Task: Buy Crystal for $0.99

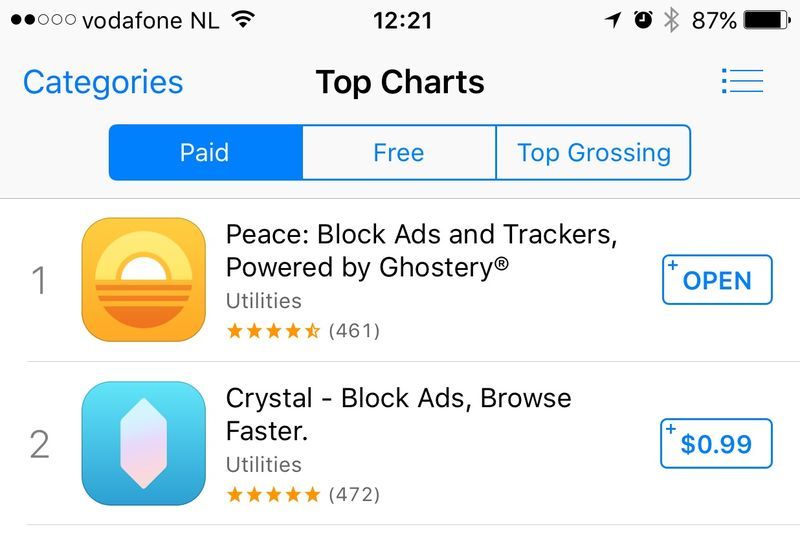Action: point(717,443)
